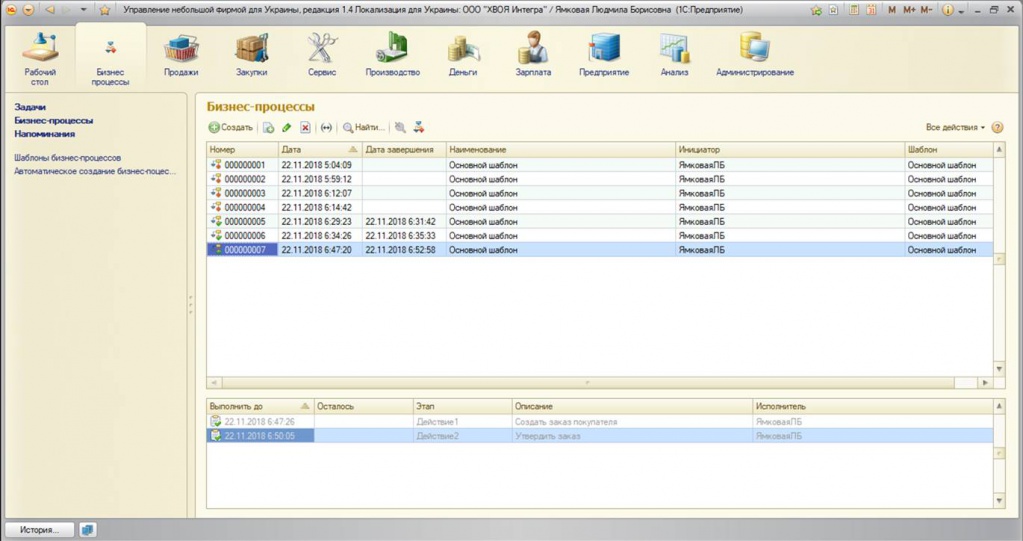Click the business process route map icon
The width and height of the screenshot is (1023, 541).
pos(419,128)
